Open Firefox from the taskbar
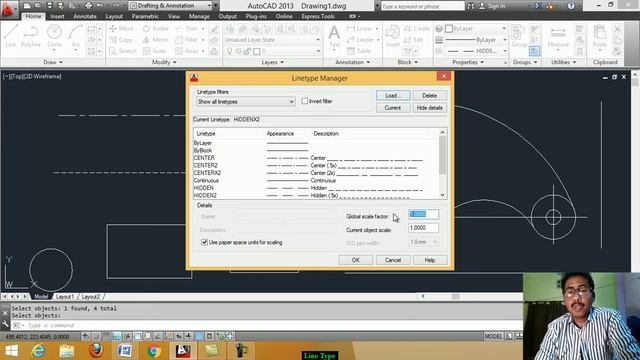The width and height of the screenshot is (640, 360). click(x=96, y=351)
